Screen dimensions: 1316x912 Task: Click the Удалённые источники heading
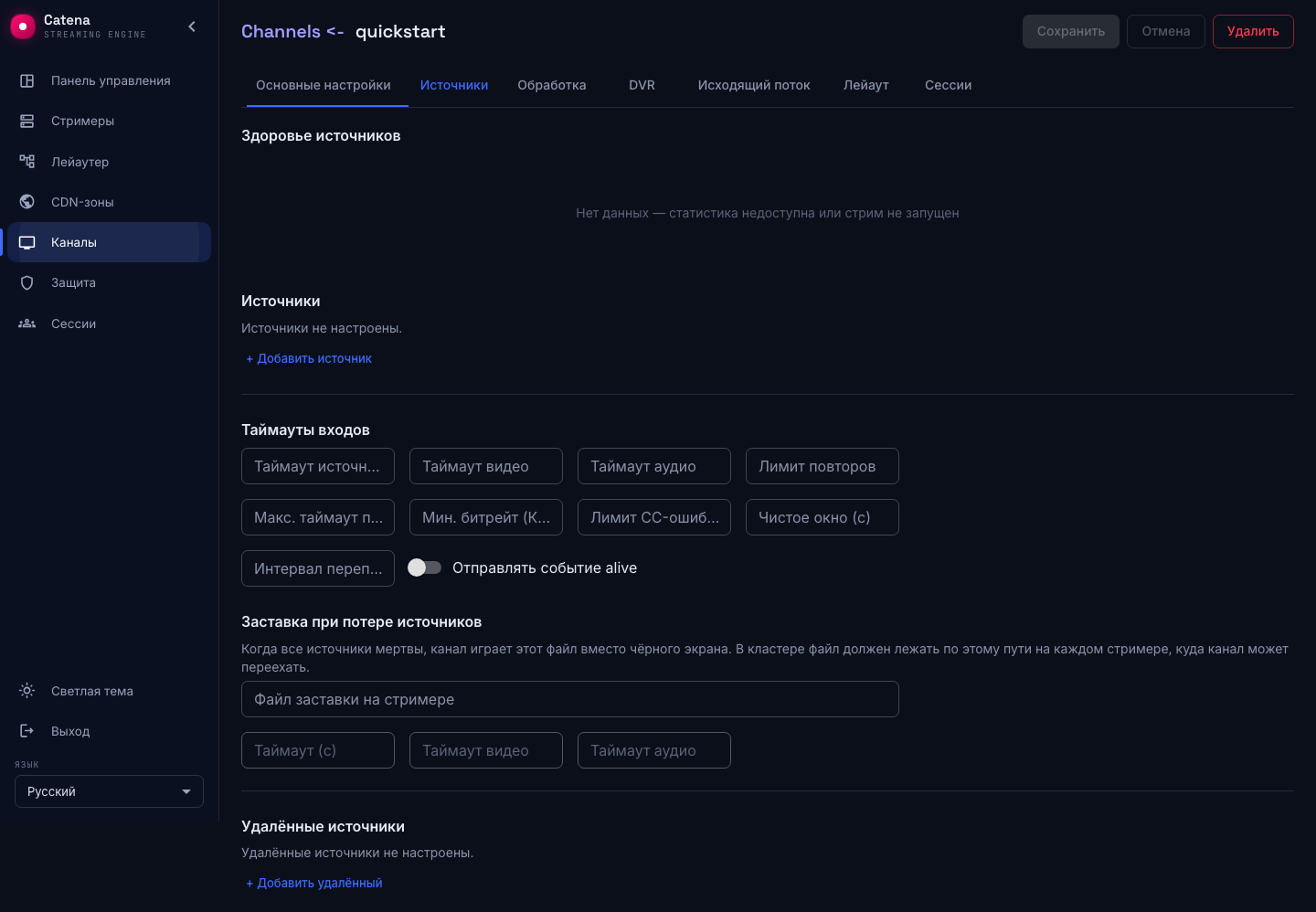pos(323,826)
